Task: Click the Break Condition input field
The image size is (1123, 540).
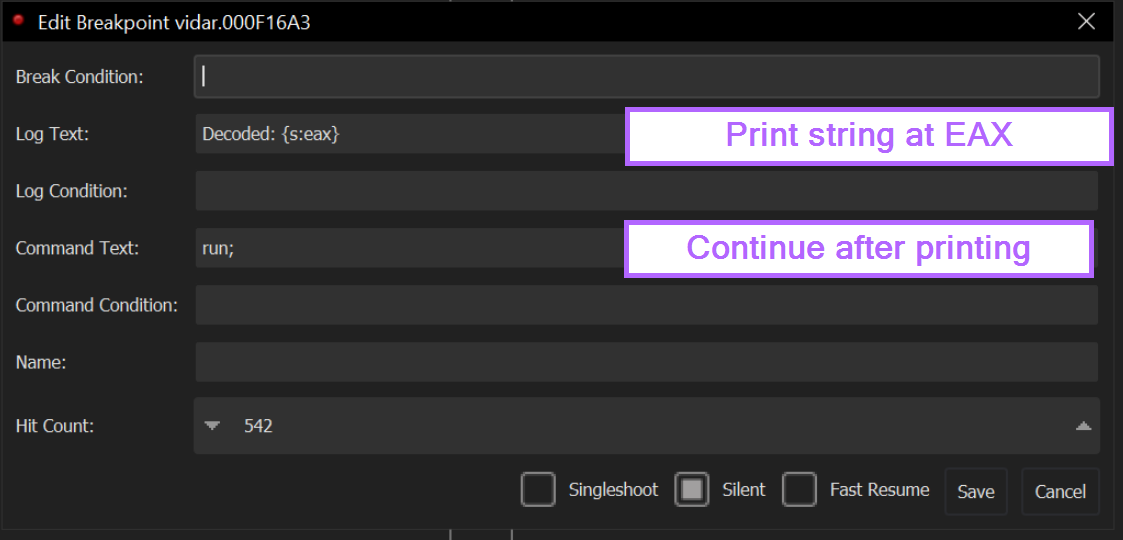Action: pyautogui.click(x=646, y=76)
